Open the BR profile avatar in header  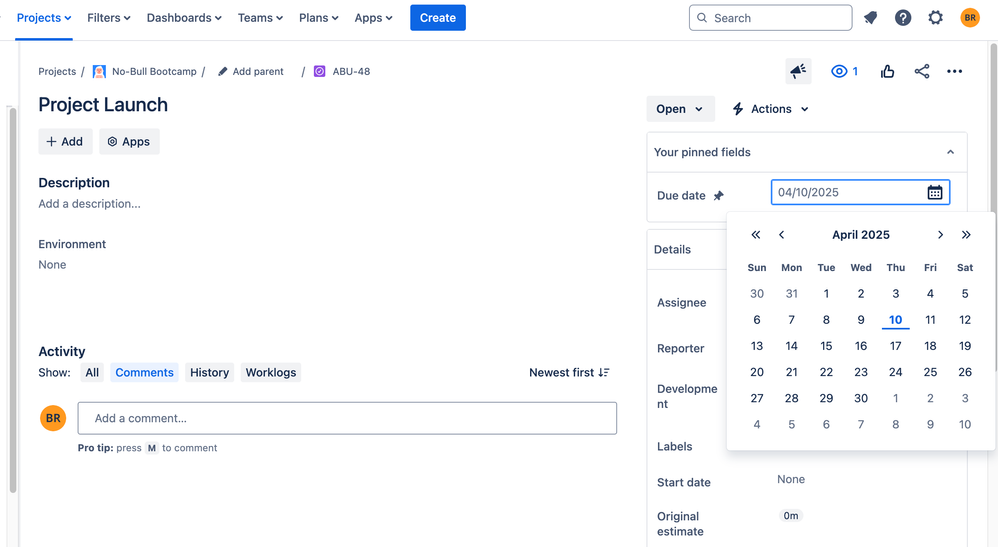pos(969,18)
